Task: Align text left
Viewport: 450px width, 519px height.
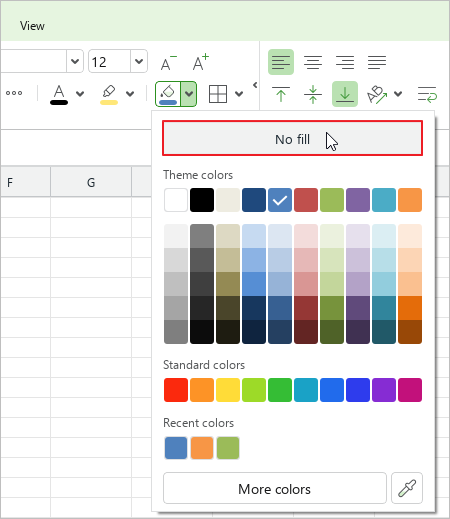Action: 281,62
